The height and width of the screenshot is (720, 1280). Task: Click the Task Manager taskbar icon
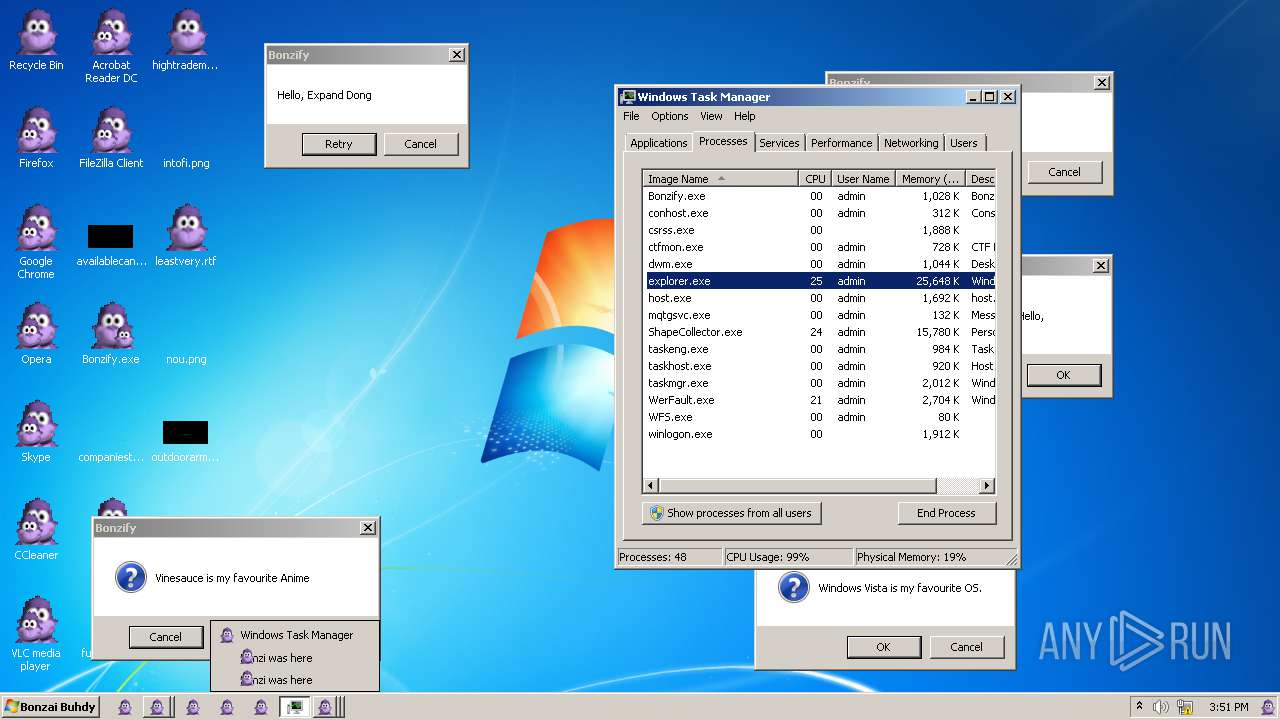294,707
